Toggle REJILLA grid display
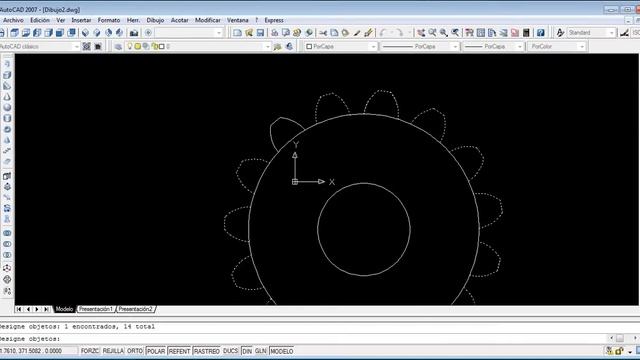640x360 pixels. click(113, 351)
